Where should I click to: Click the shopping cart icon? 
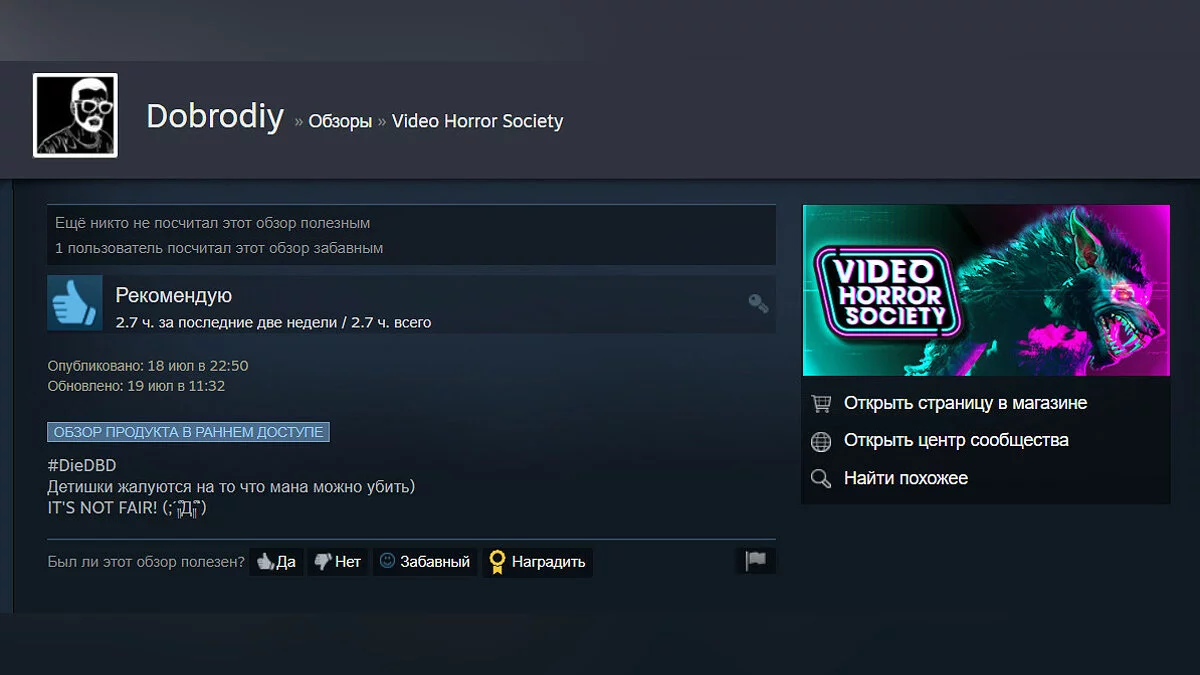coord(821,404)
